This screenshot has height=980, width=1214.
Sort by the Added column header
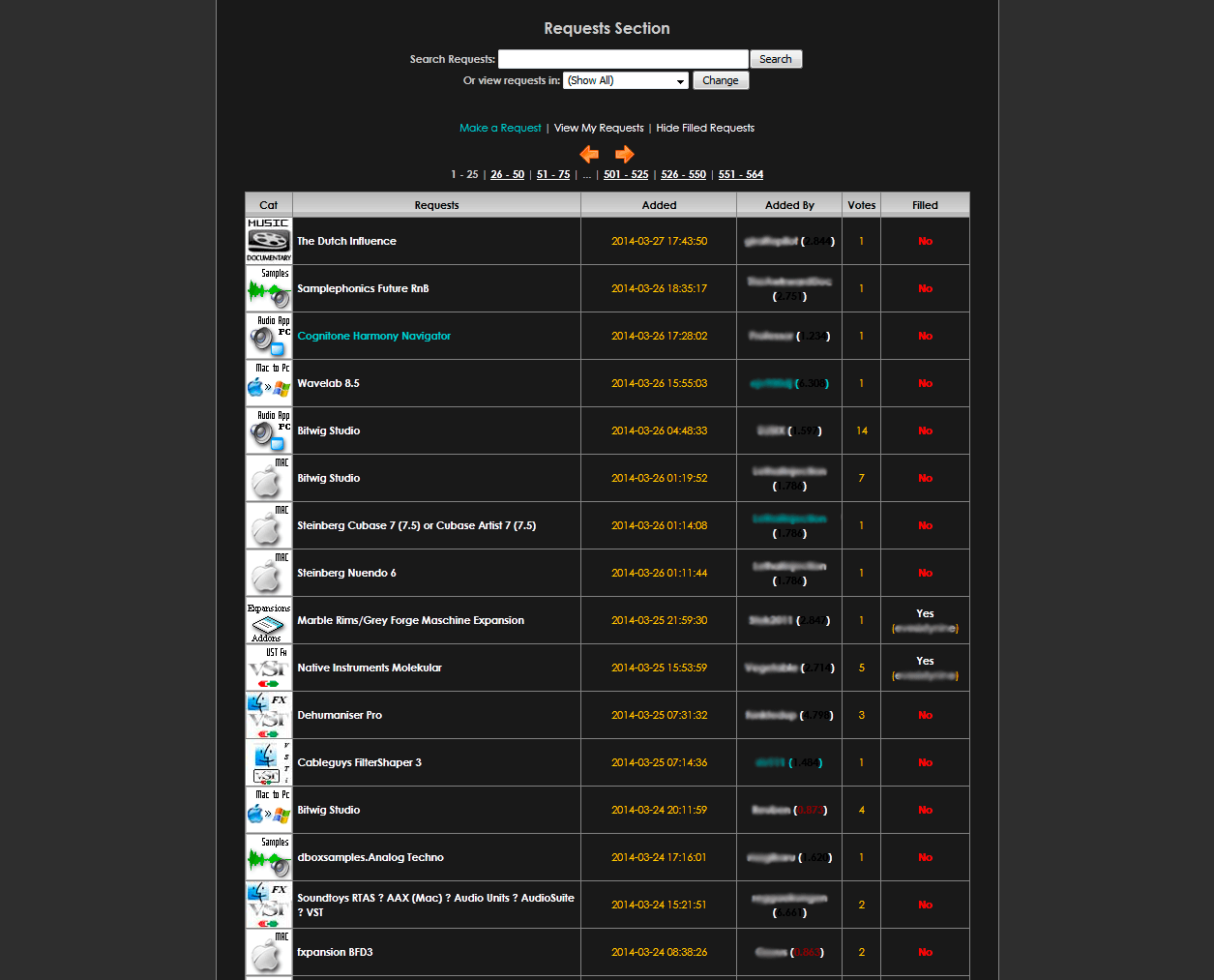pyautogui.click(x=659, y=205)
